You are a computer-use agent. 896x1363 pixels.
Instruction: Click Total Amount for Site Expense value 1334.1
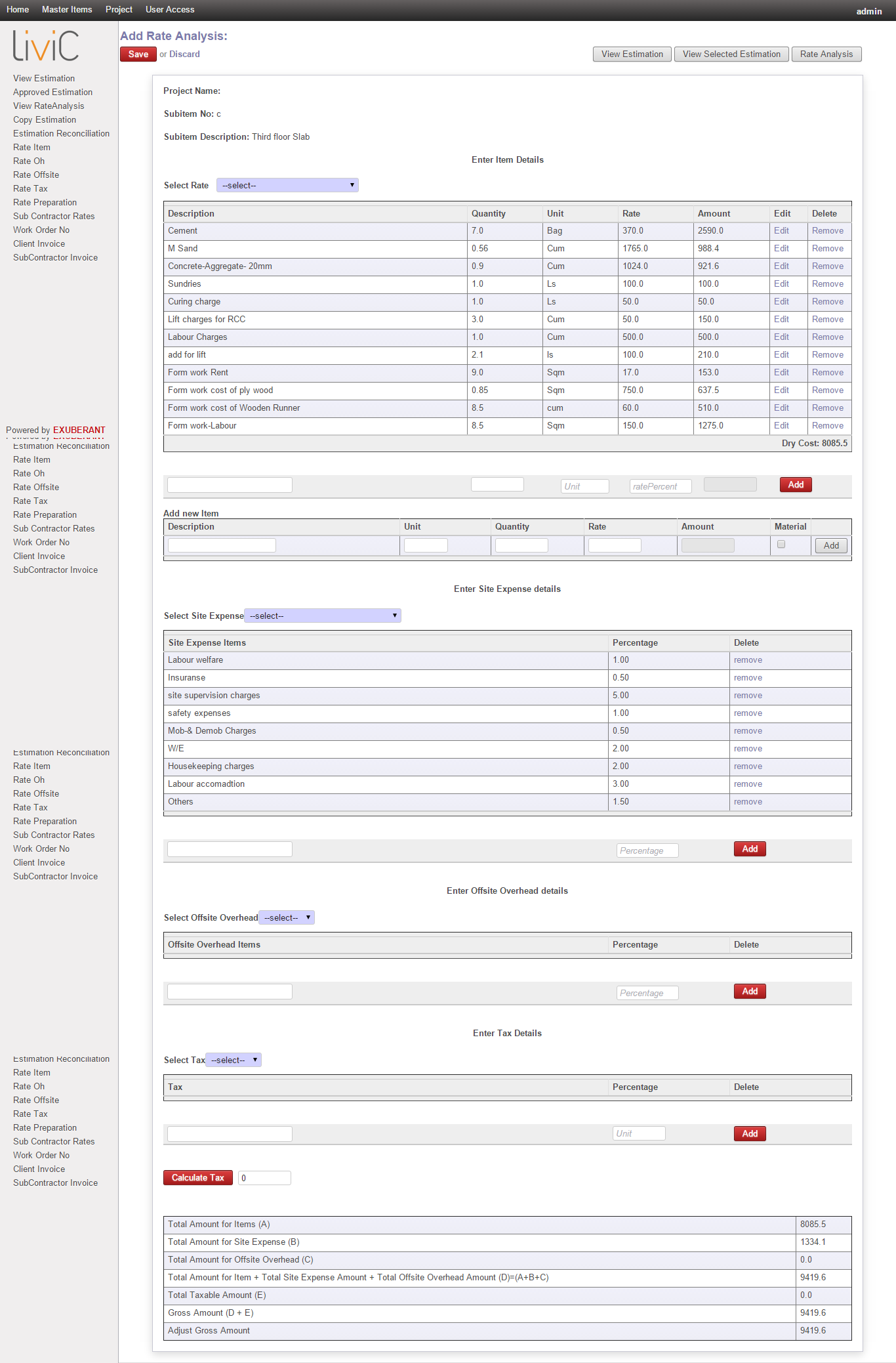[813, 1242]
